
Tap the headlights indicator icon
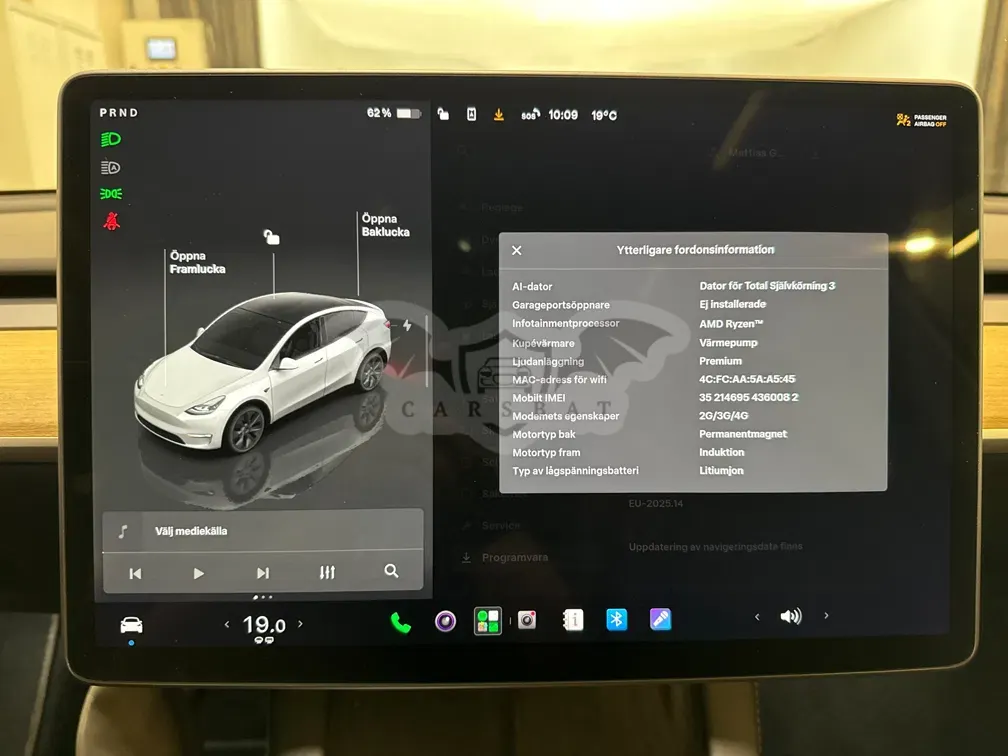(111, 140)
